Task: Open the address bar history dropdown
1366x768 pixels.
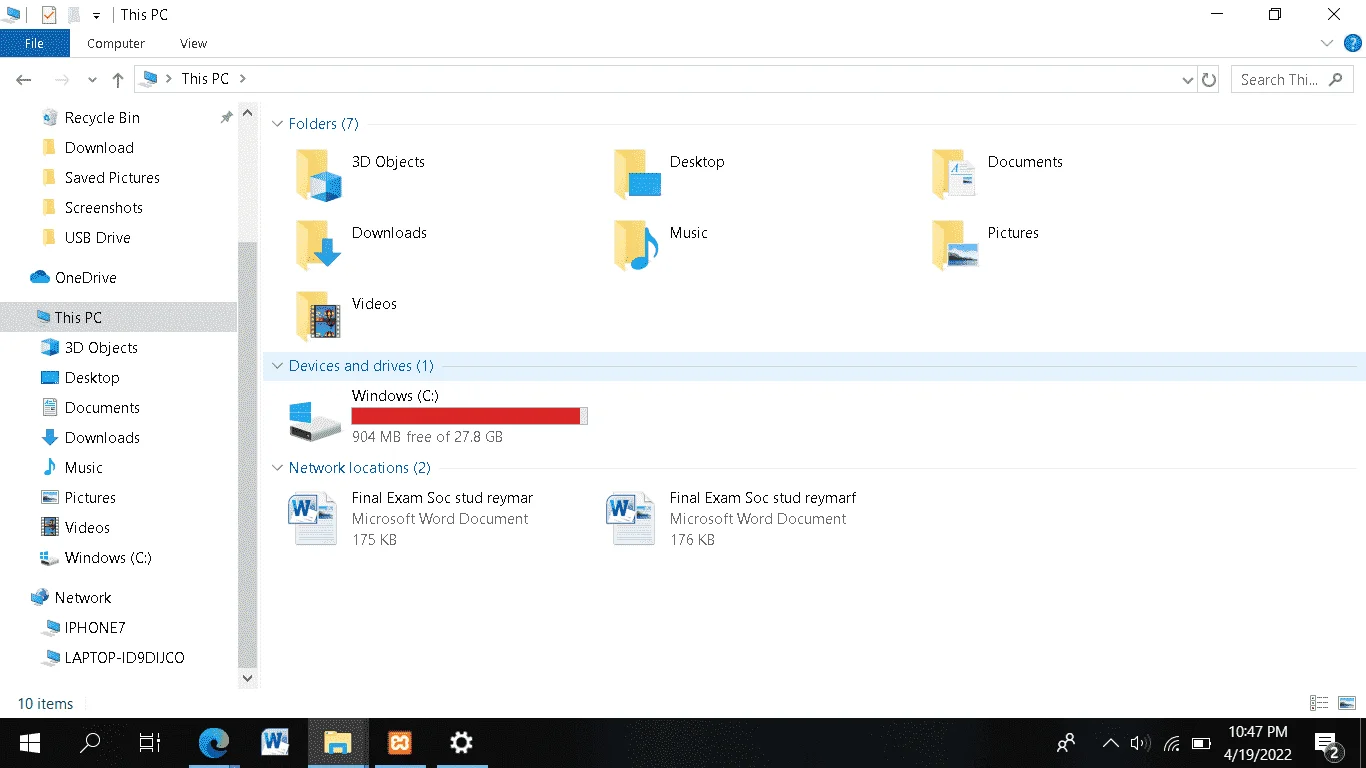Action: tap(1187, 80)
